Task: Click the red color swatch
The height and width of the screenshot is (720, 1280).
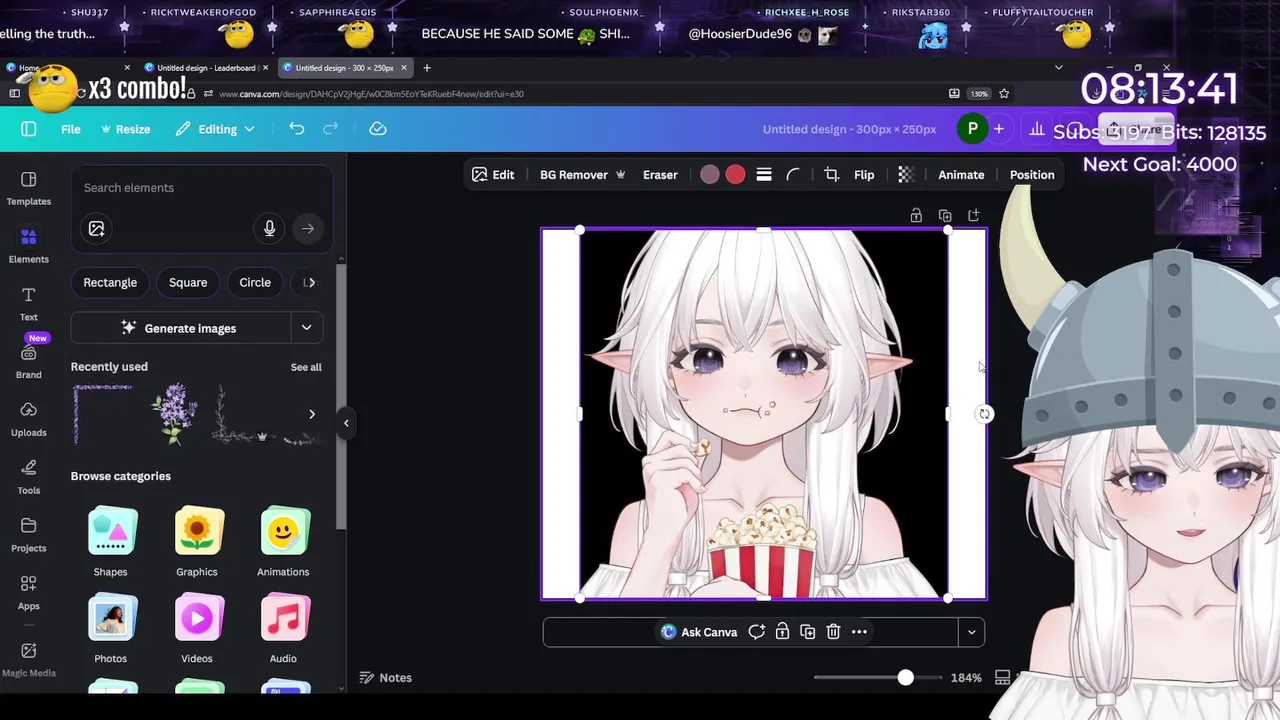Action: point(735,175)
